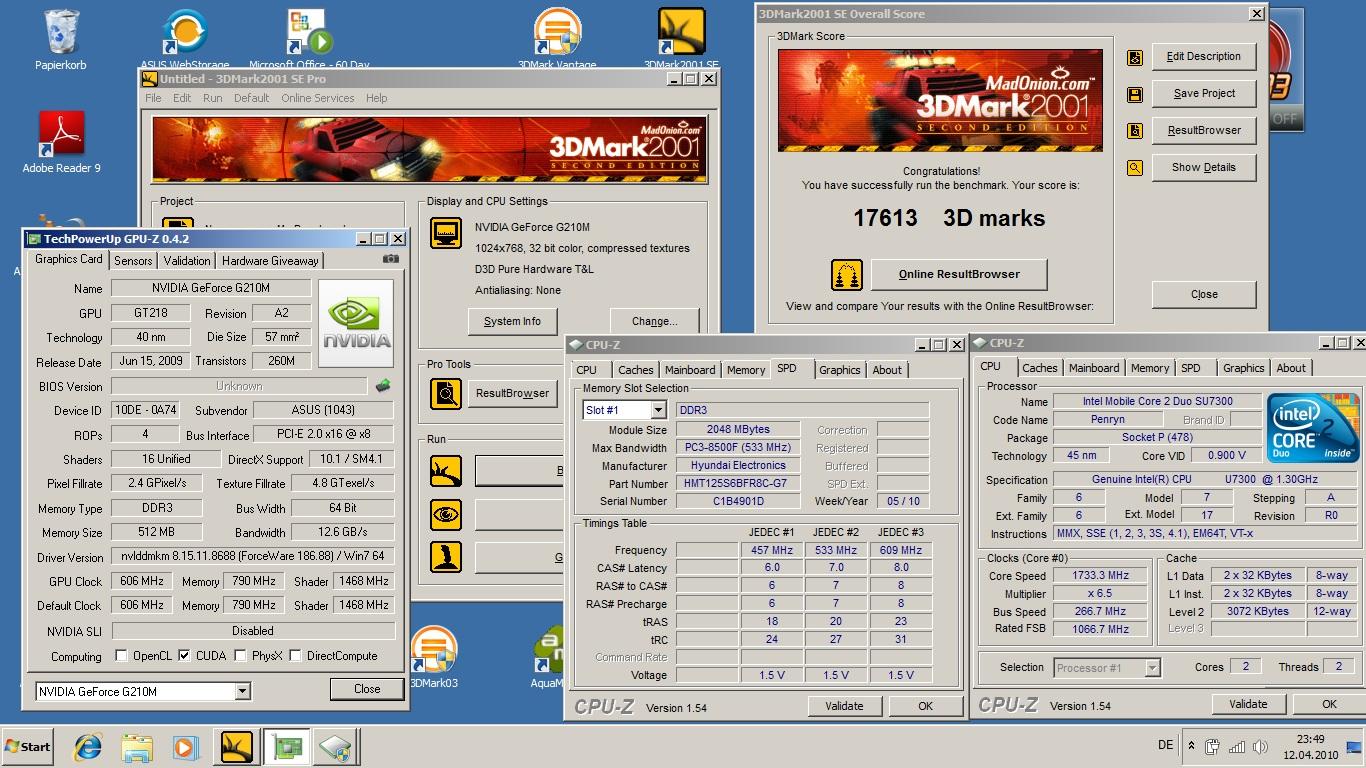Screen dimensions: 1366x768
Task: Switch to Validation tab in GPU-Z
Action: tap(187, 261)
